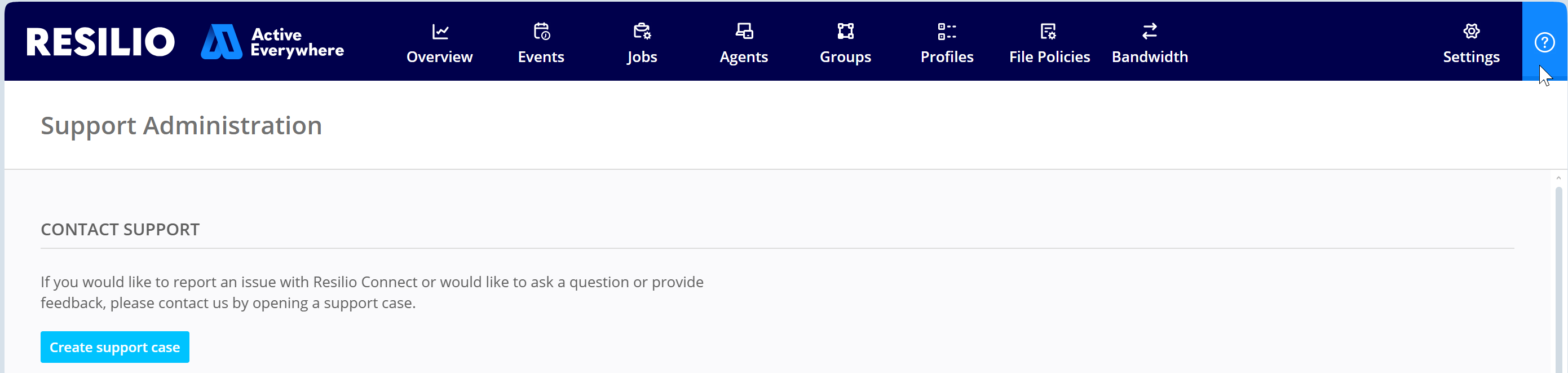Viewport: 1568px width, 373px height.
Task: Click the File Policies document icon
Action: pos(1048,31)
